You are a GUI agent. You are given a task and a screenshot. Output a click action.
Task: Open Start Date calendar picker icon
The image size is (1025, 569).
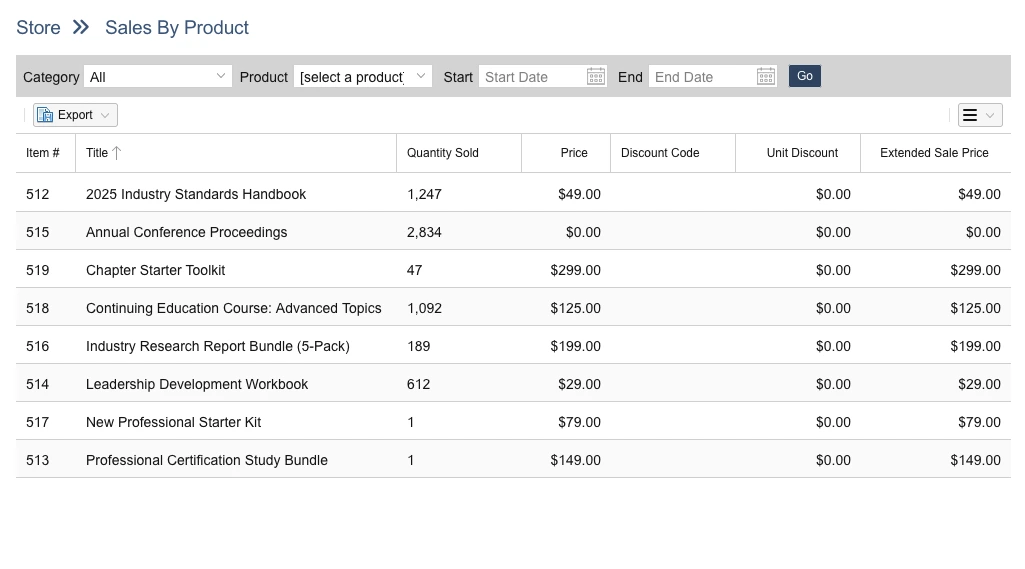point(596,77)
